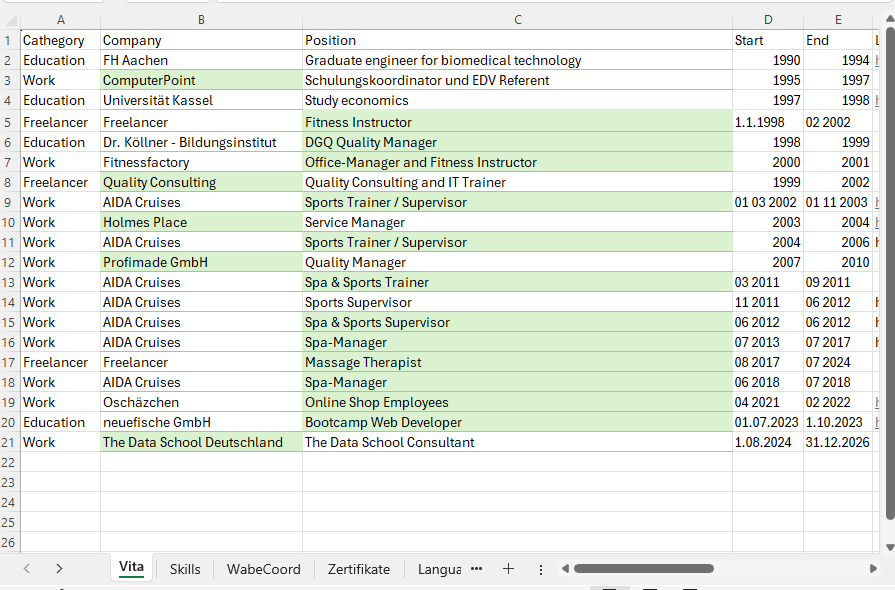Select row 26 header
895x590 pixels.
pos(8,542)
